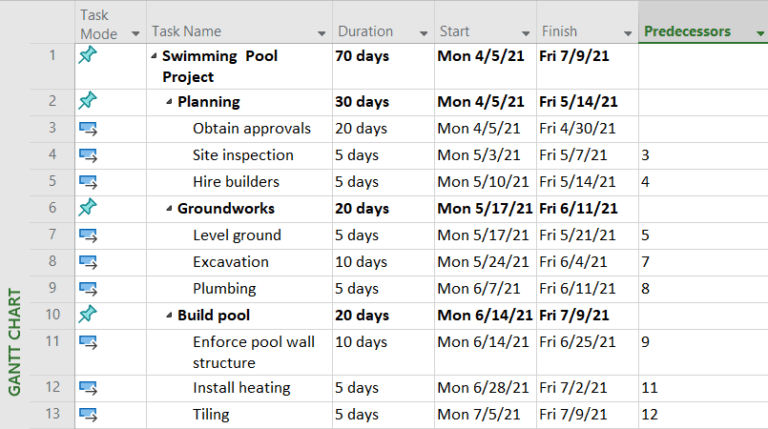768x429 pixels.
Task: Click the pin icon for Swimming Pool Project
Action: tap(88, 56)
